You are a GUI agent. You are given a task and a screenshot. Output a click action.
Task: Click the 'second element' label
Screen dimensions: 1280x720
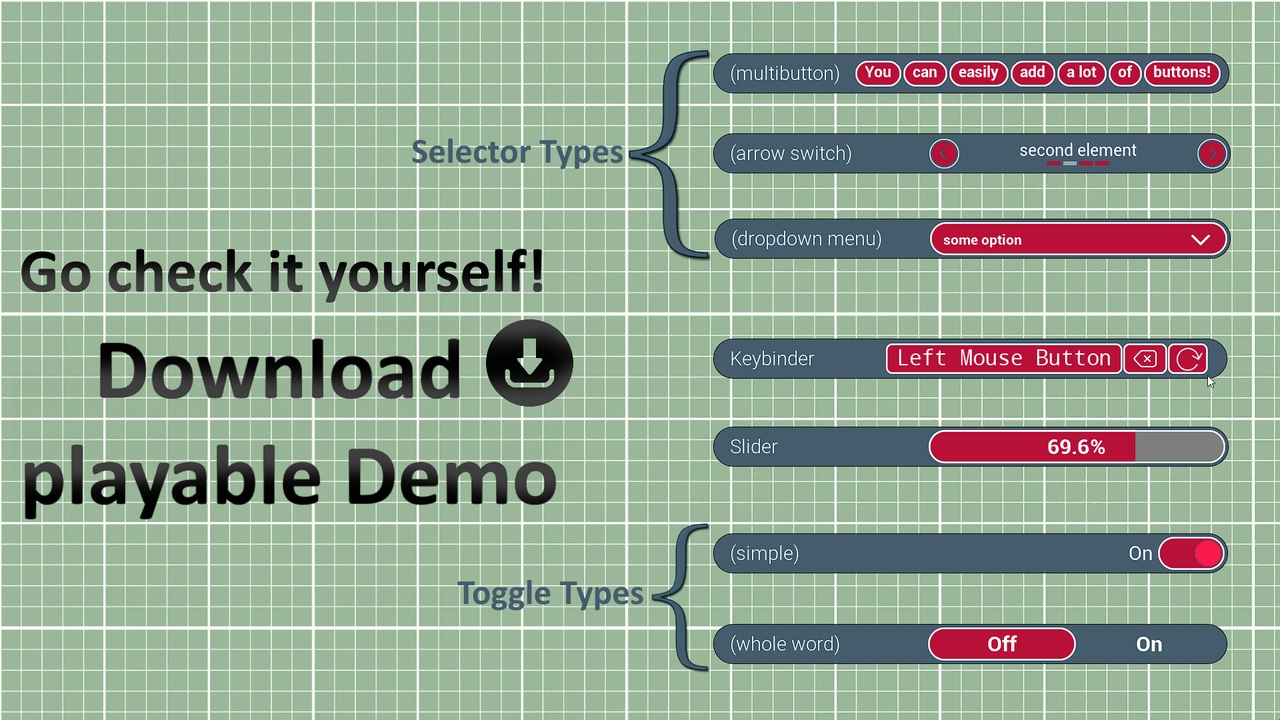pyautogui.click(x=1078, y=150)
